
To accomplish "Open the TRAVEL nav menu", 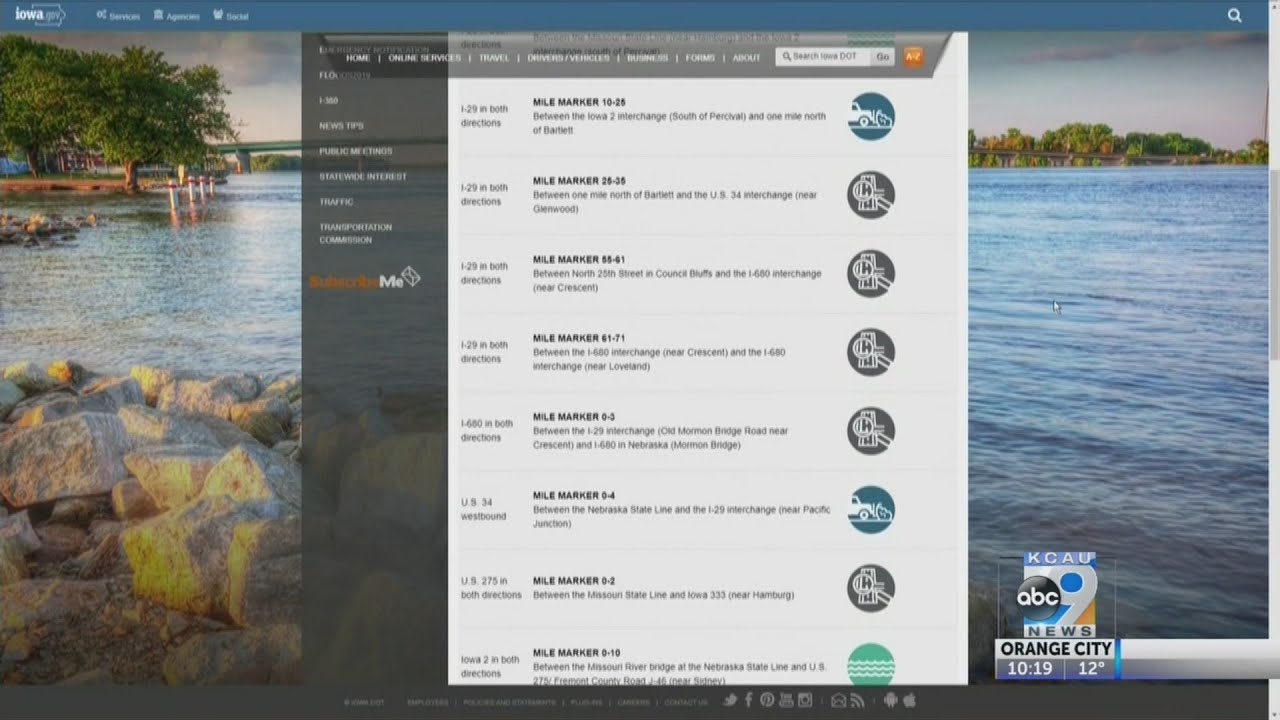I will point(494,58).
